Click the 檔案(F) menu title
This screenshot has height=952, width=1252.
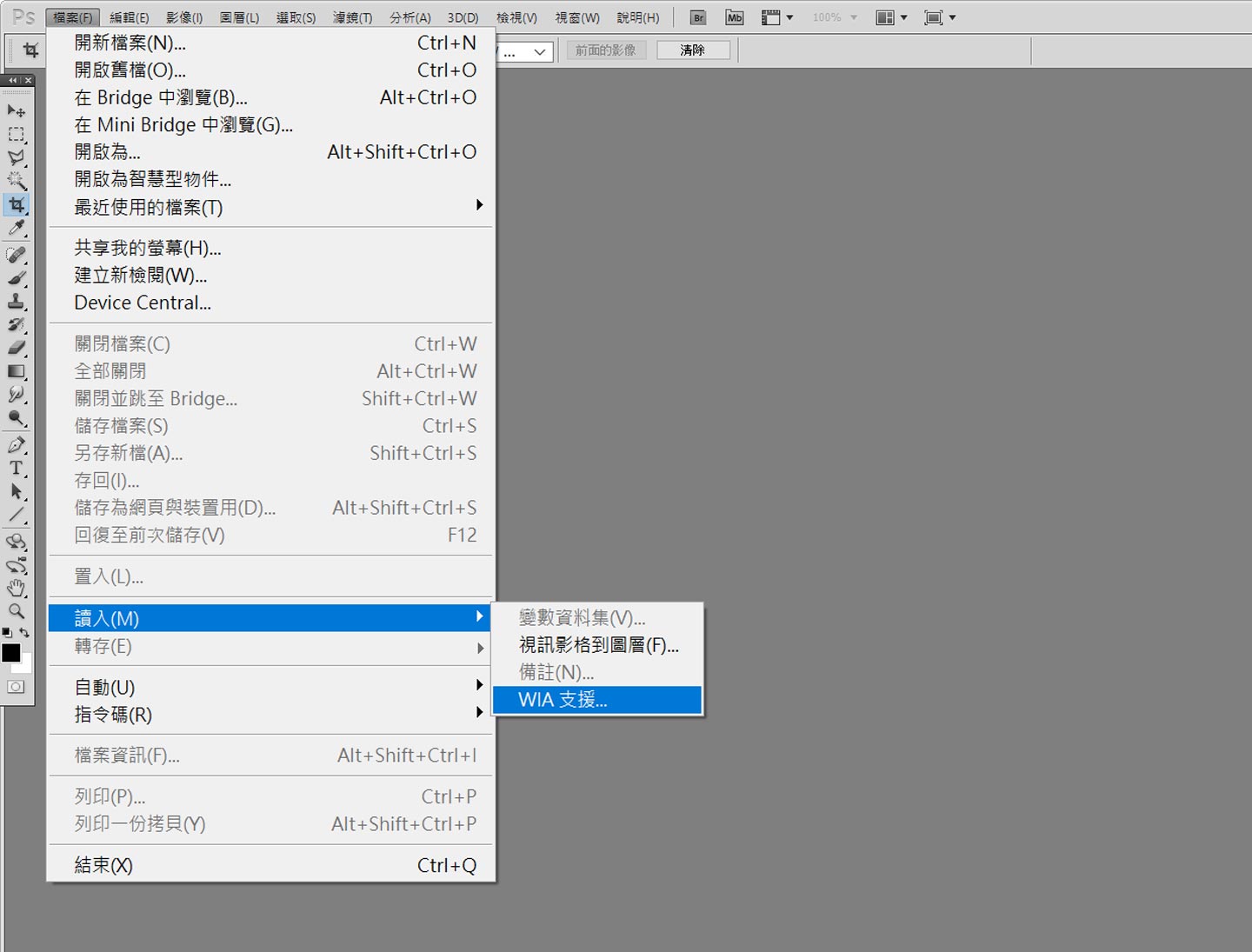tap(72, 17)
